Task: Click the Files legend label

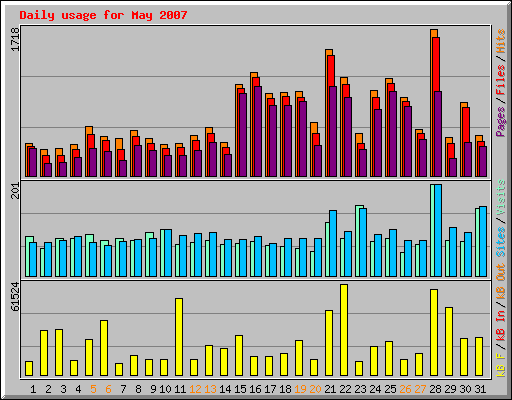Action: tap(501, 80)
